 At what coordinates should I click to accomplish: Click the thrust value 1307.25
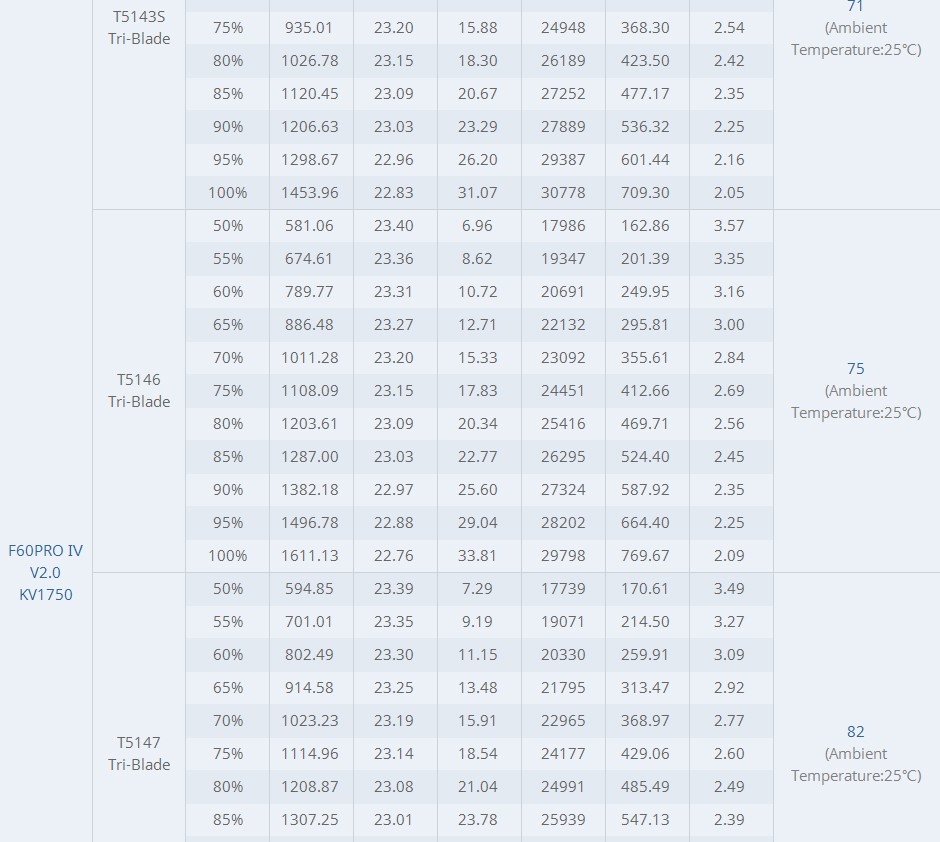click(x=310, y=819)
